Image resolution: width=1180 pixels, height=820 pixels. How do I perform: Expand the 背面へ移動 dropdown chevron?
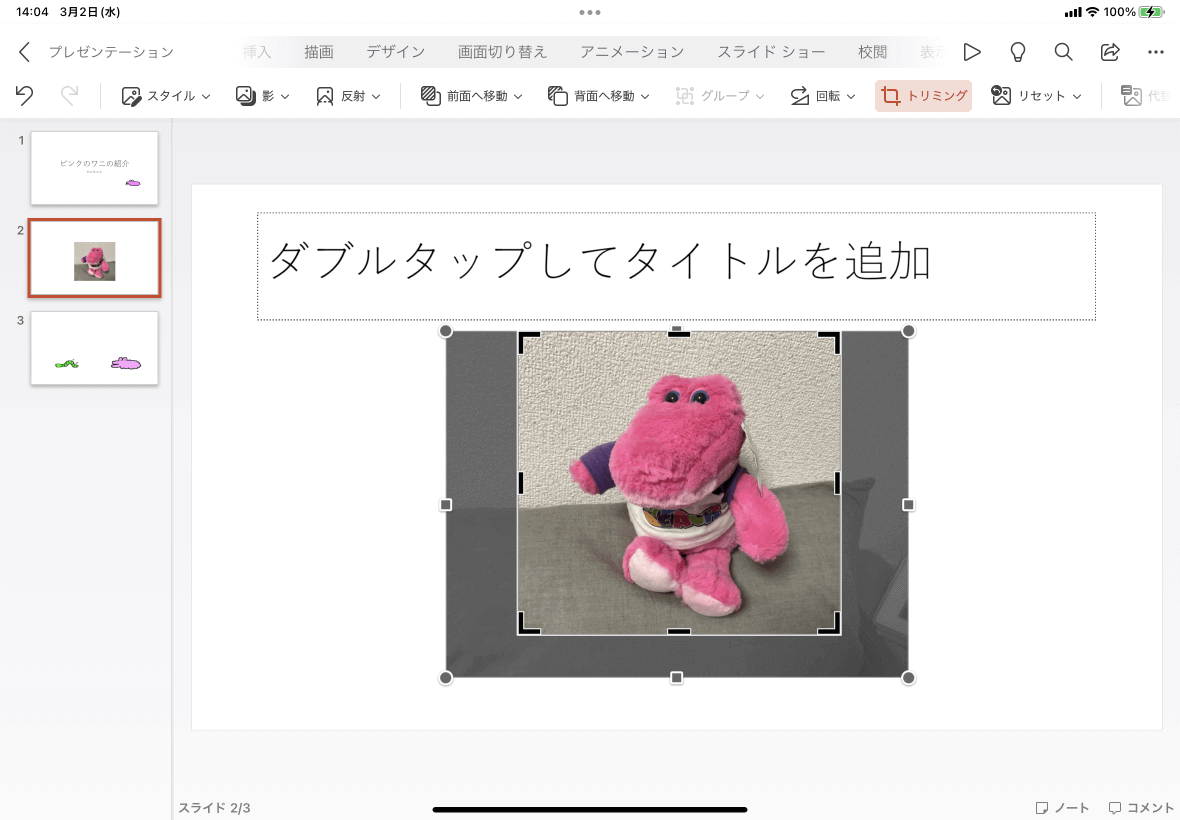pos(645,97)
